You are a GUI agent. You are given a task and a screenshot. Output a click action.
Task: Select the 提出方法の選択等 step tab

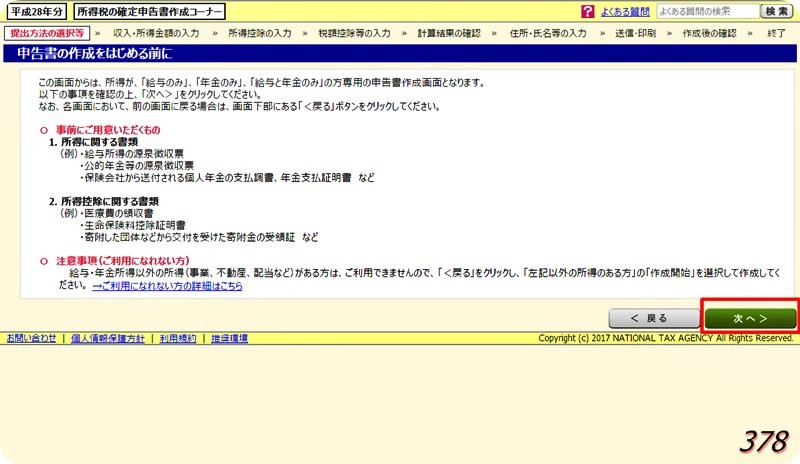[47, 33]
